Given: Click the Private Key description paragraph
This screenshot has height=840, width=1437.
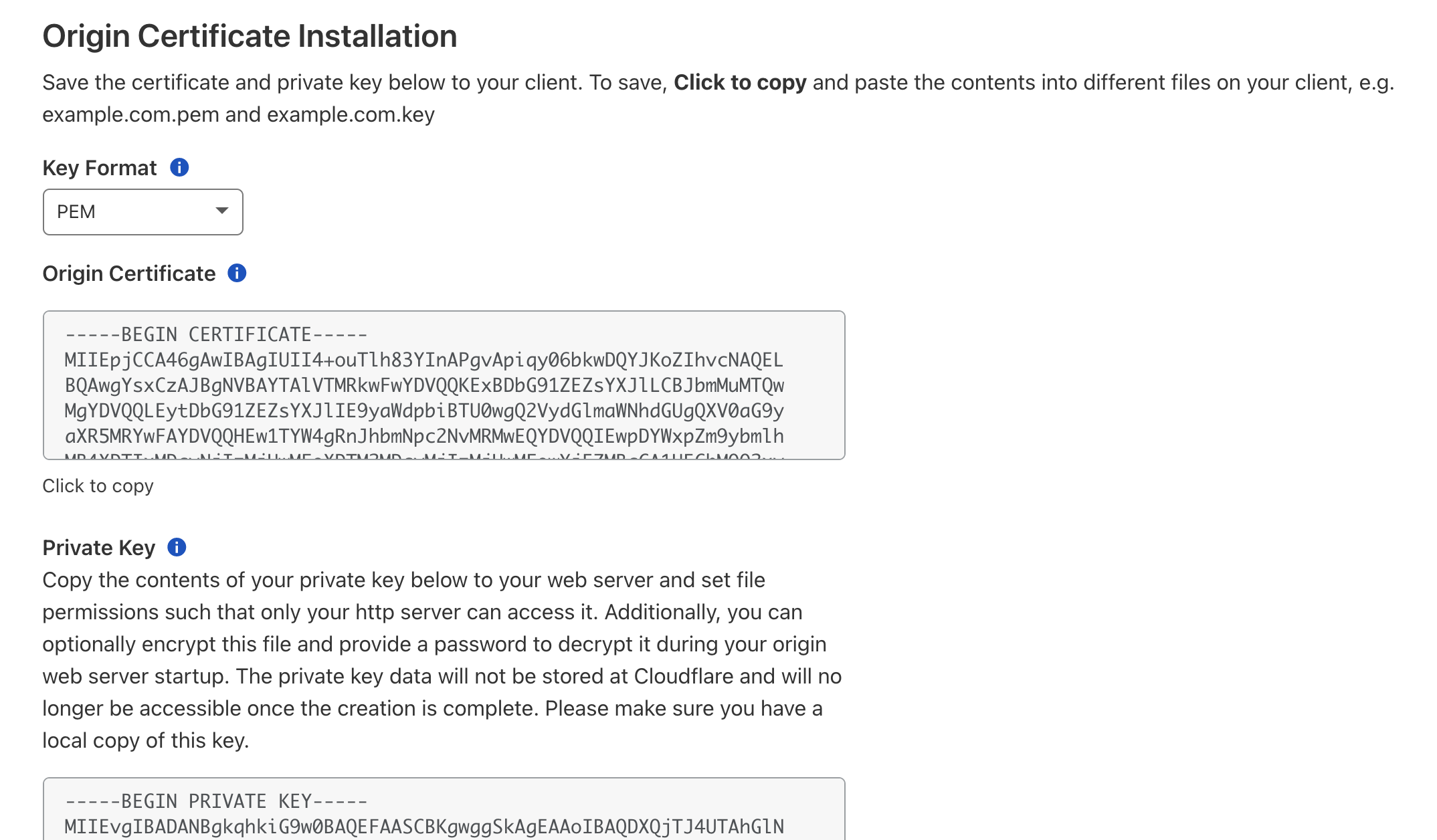Looking at the screenshot, I should (442, 660).
